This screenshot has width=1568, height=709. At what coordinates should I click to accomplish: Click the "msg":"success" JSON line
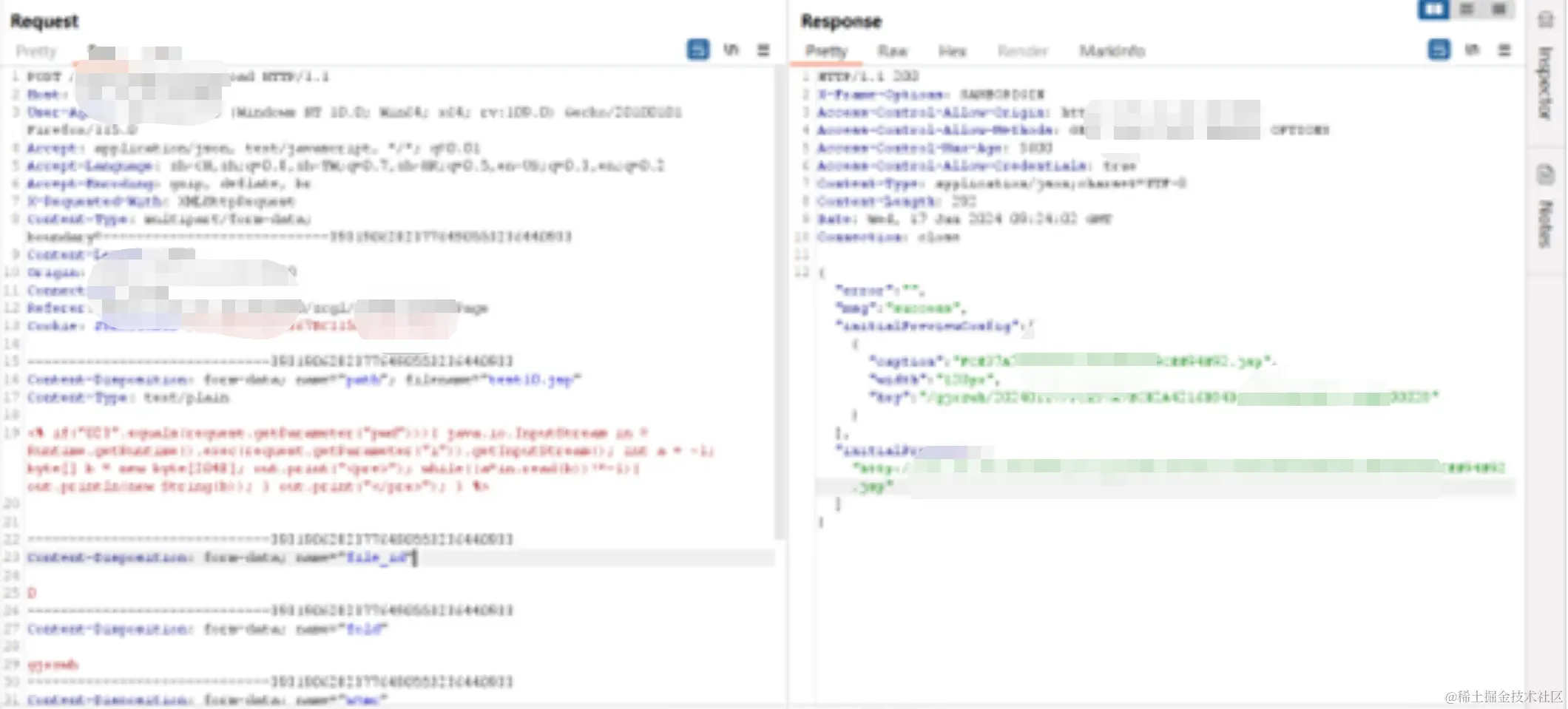[900, 308]
